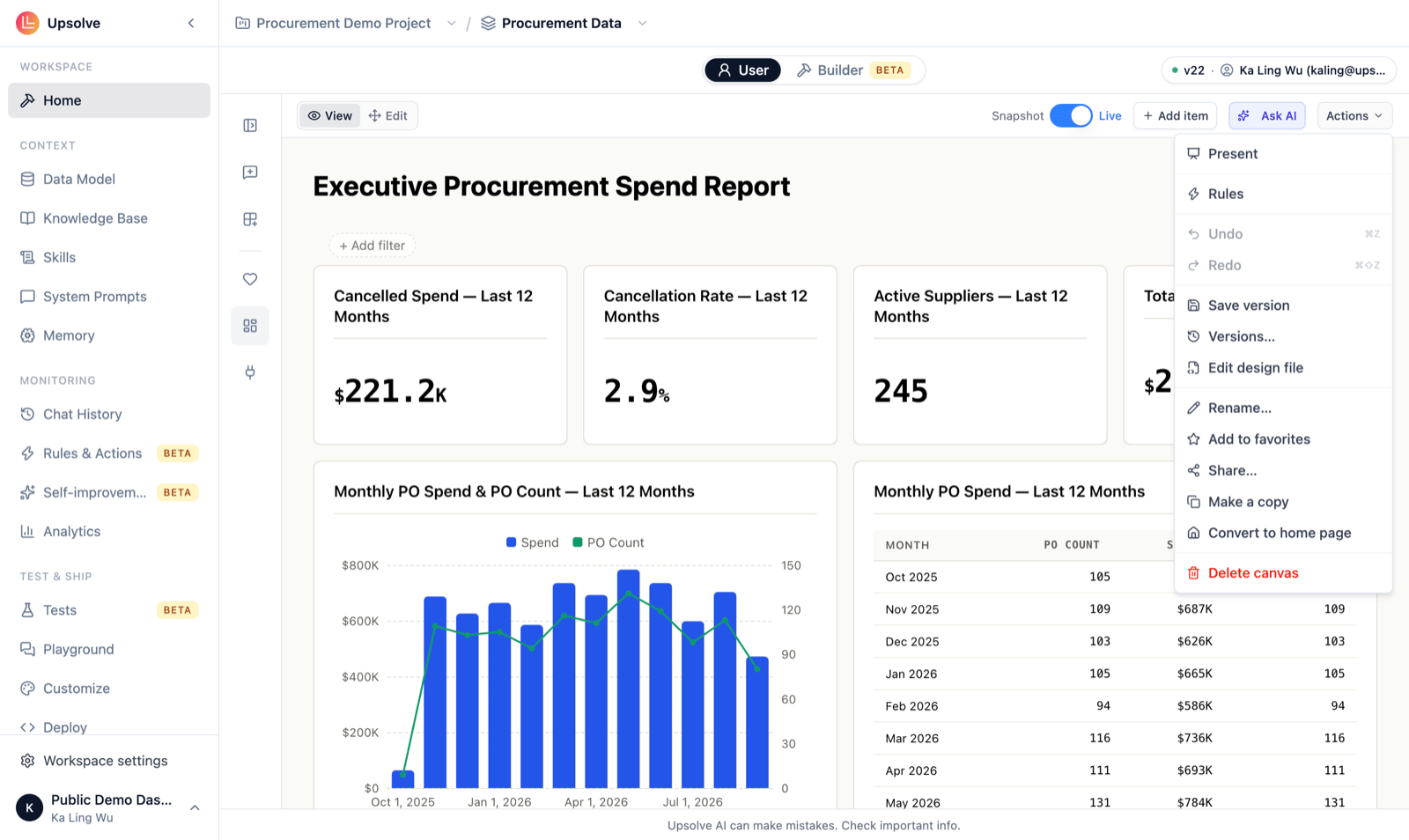The width and height of the screenshot is (1409, 840).
Task: Select Delete canvas in red
Action: point(1283,573)
